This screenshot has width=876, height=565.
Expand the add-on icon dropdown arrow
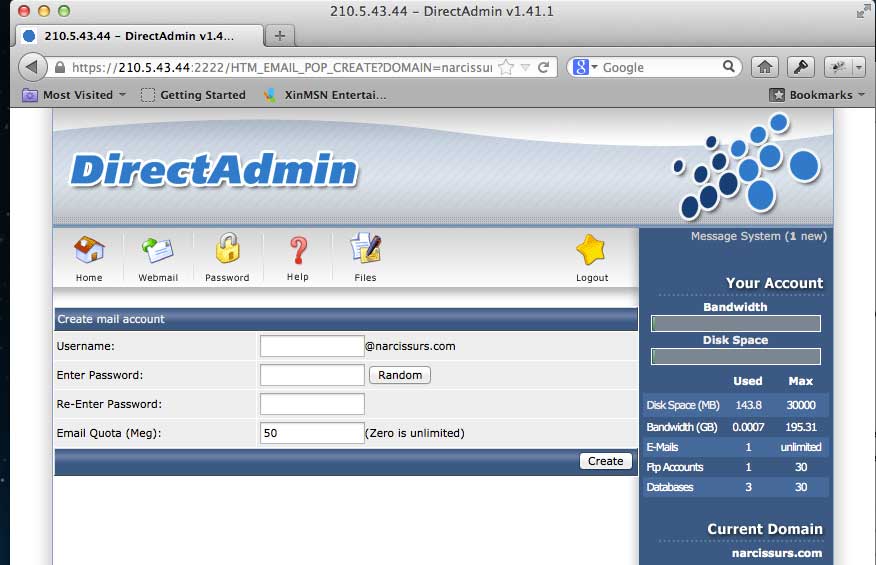point(859,67)
